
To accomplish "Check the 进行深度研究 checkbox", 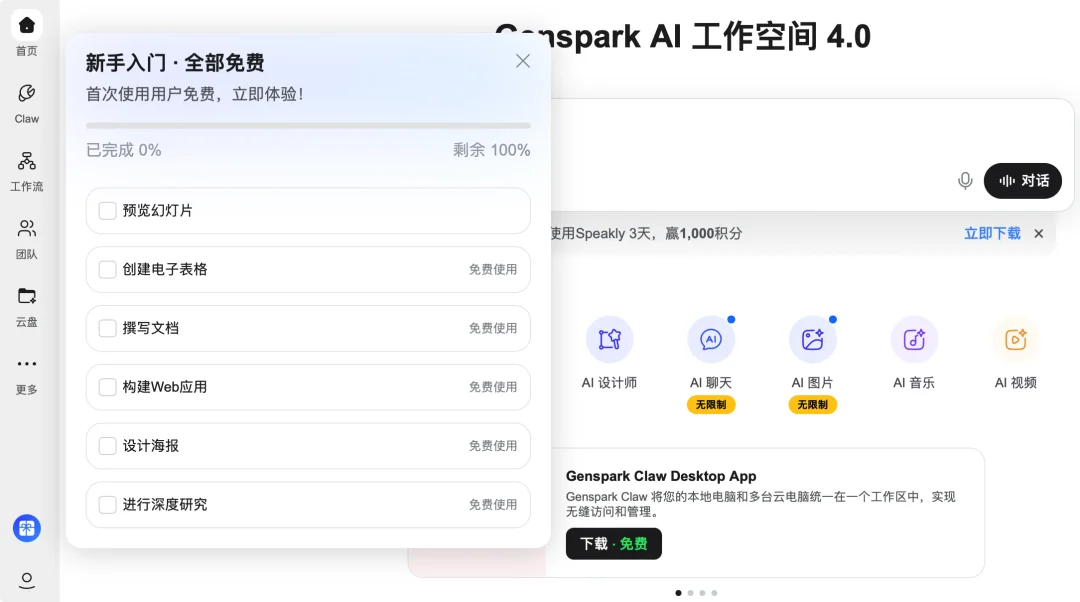I will tap(107, 505).
